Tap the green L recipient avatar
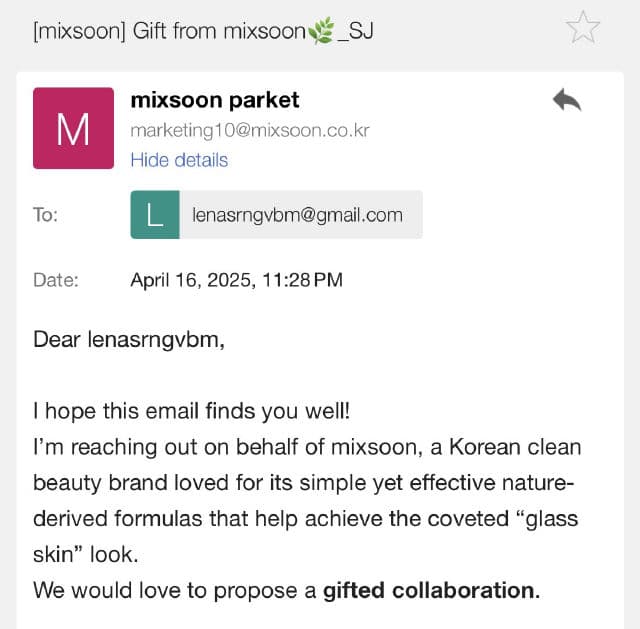Image resolution: width=640 pixels, height=629 pixels. coord(155,215)
